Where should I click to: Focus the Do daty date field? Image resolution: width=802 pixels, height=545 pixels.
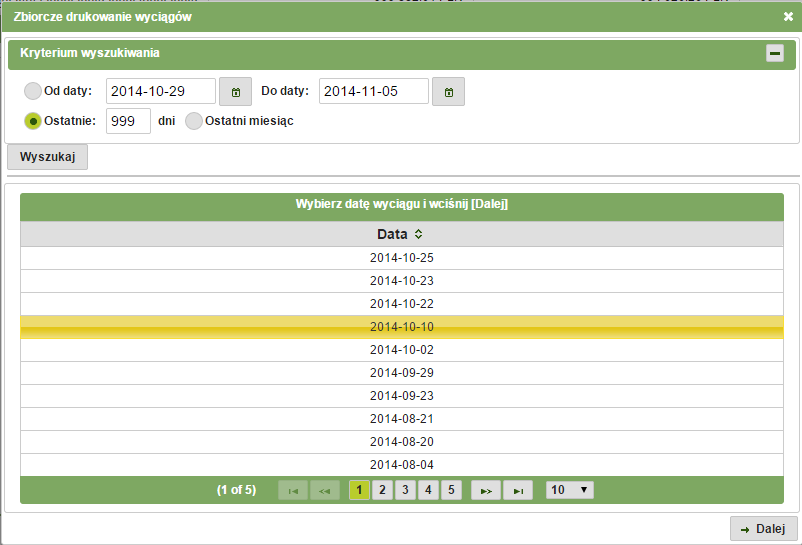[x=374, y=91]
